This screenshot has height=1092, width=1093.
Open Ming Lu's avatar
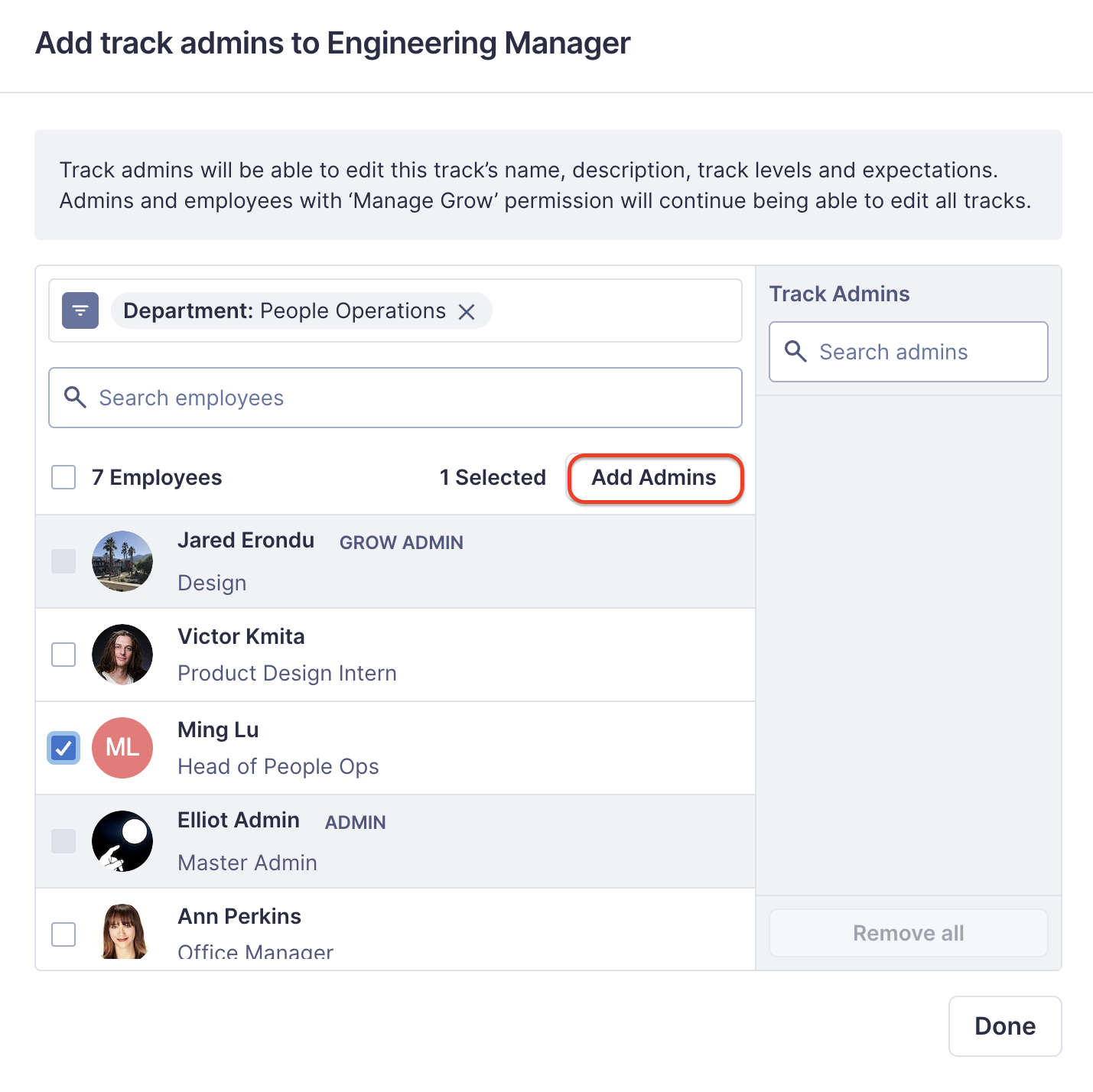click(122, 748)
